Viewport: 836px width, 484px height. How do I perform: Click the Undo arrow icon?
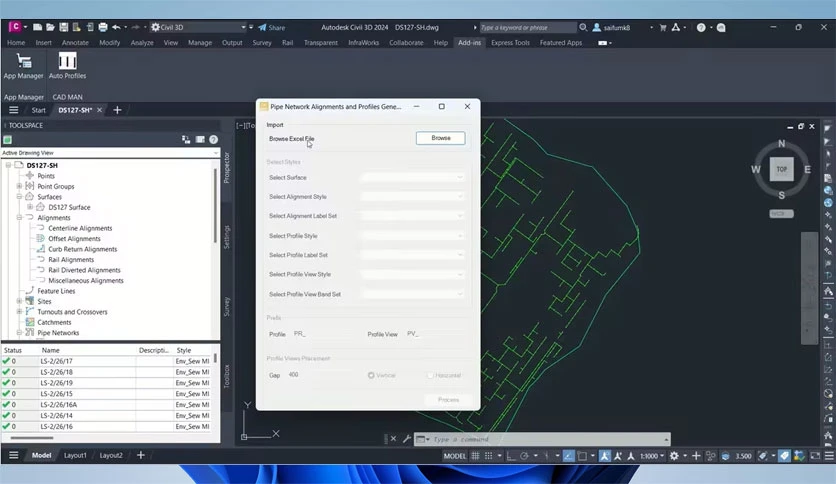[x=116, y=27]
